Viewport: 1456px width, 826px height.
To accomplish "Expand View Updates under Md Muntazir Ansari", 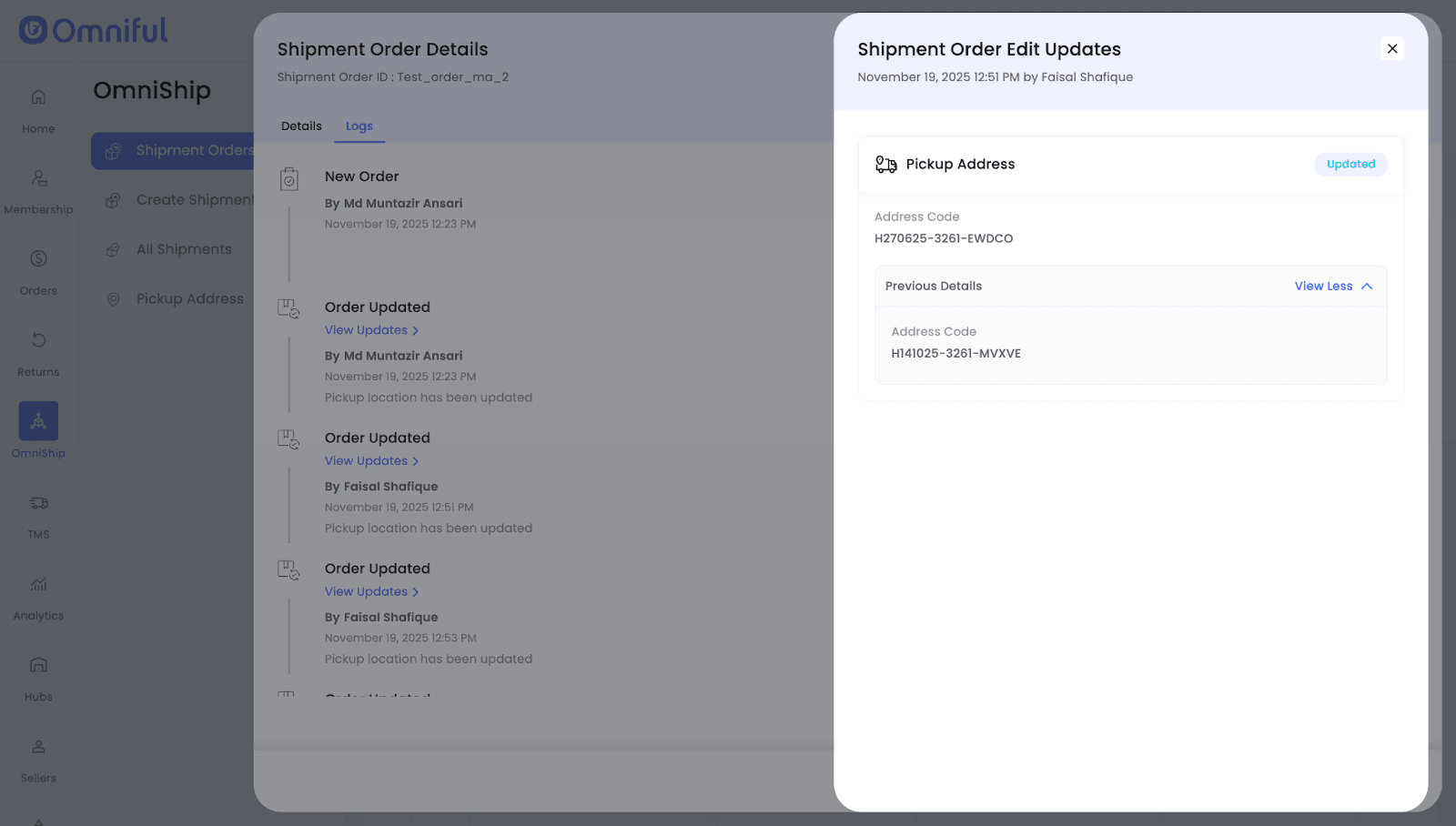I will (371, 330).
